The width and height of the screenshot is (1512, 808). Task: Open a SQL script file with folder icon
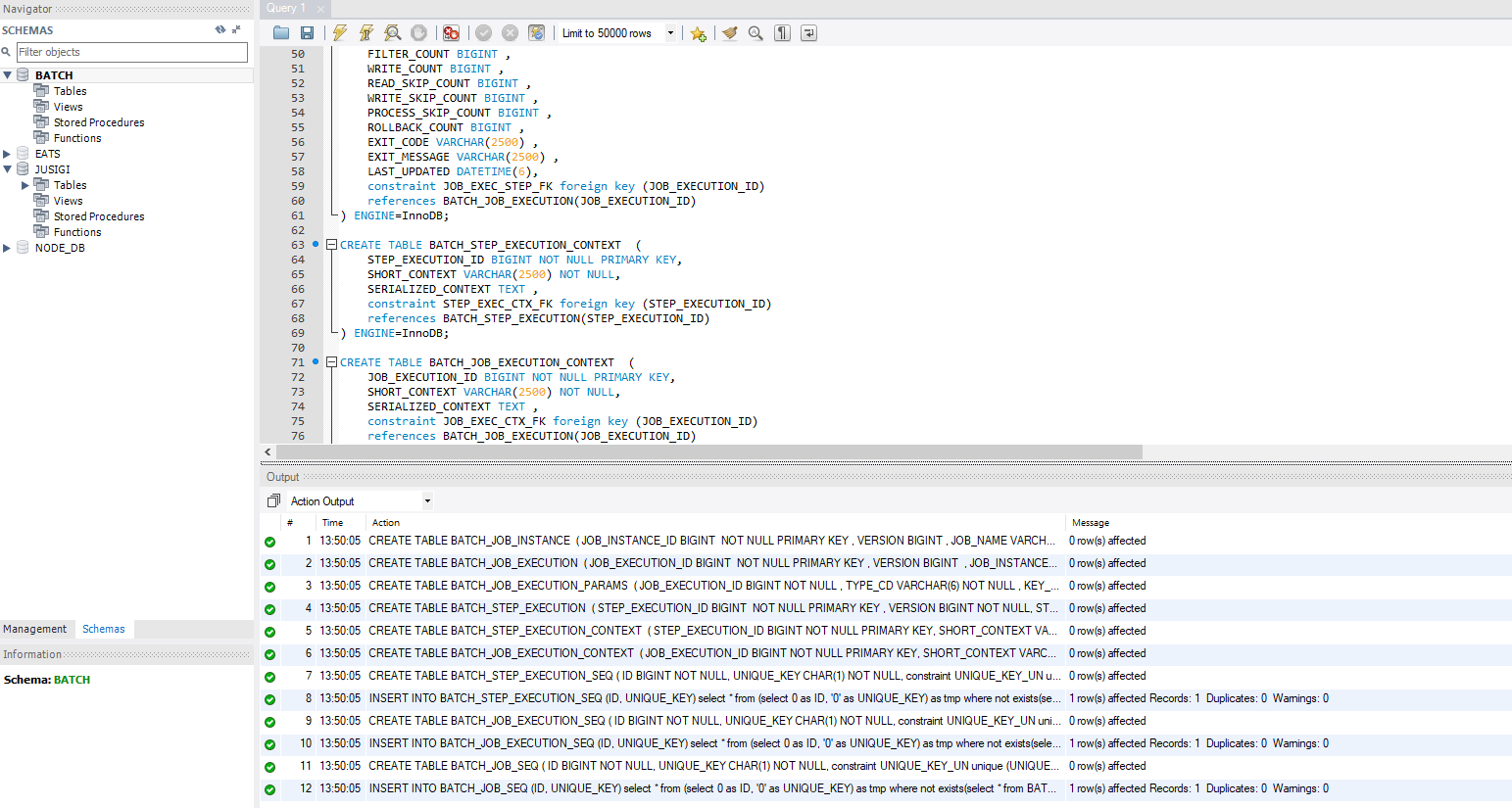coord(281,33)
